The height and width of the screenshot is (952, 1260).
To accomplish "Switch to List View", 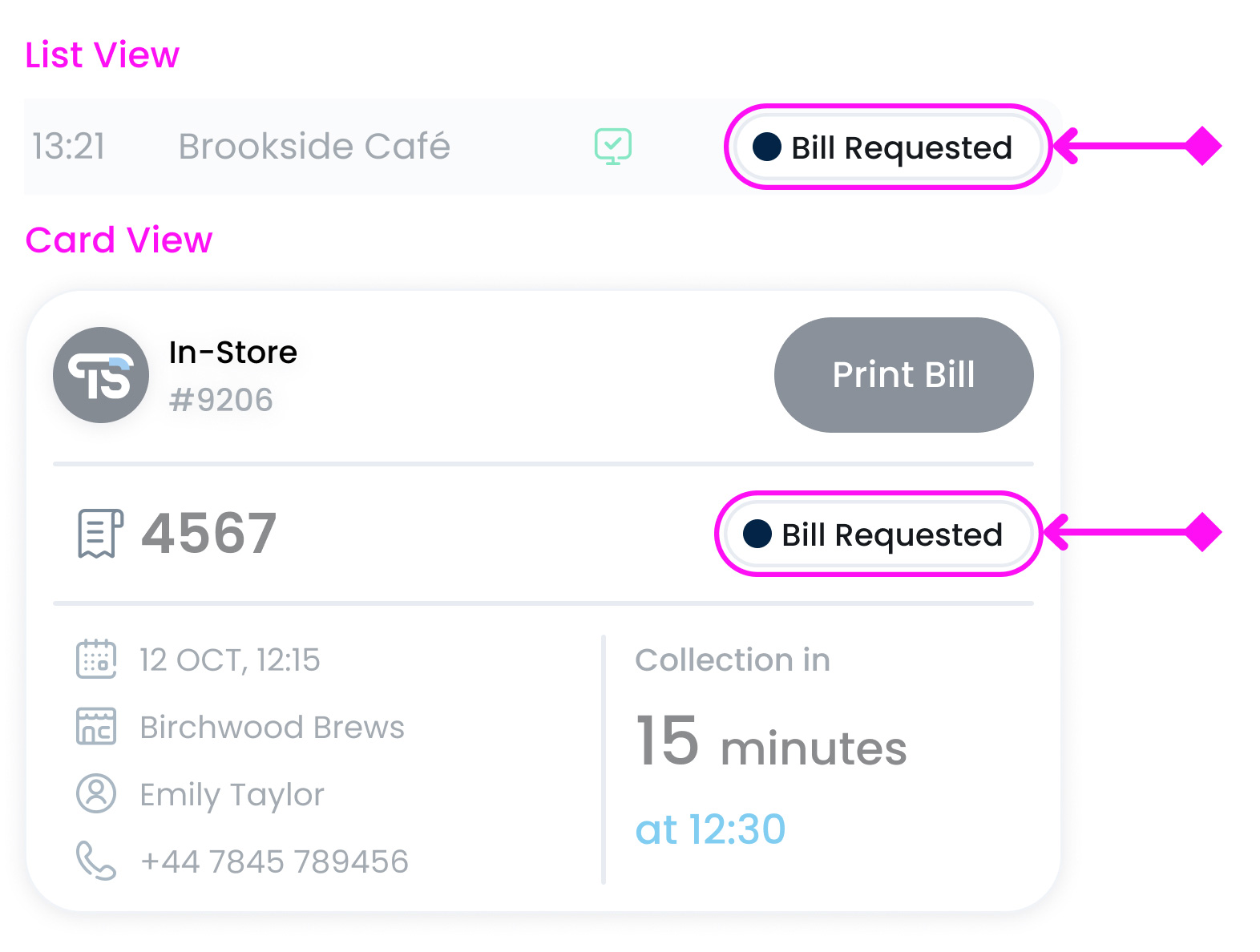I will (x=102, y=54).
